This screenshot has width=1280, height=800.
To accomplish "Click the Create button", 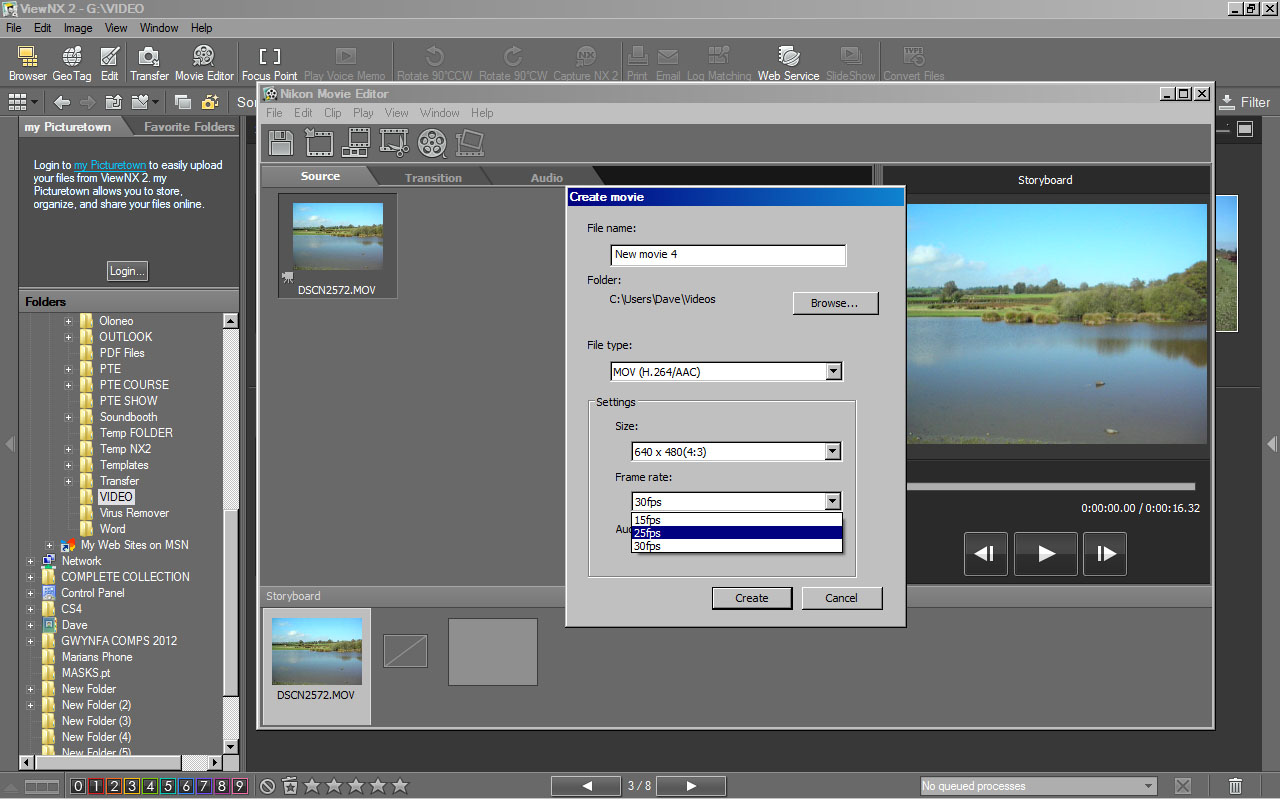I will tap(752, 598).
